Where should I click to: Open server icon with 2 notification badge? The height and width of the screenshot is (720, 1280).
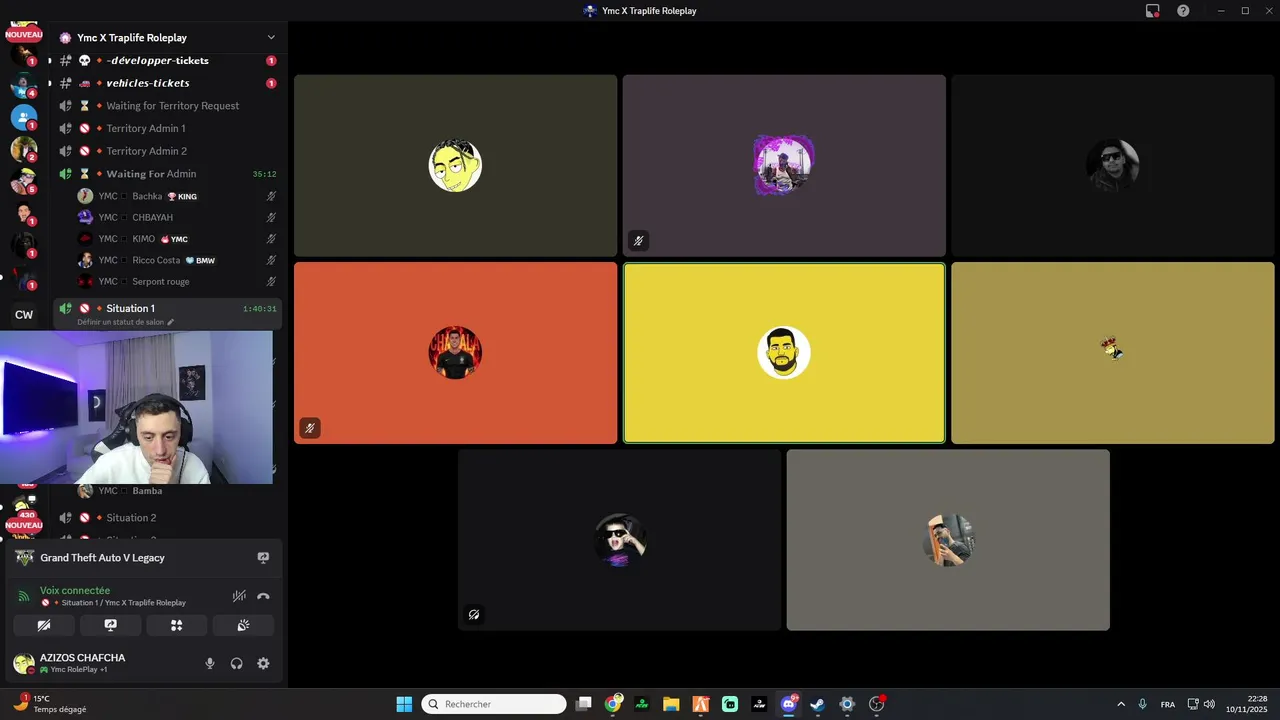[24, 149]
